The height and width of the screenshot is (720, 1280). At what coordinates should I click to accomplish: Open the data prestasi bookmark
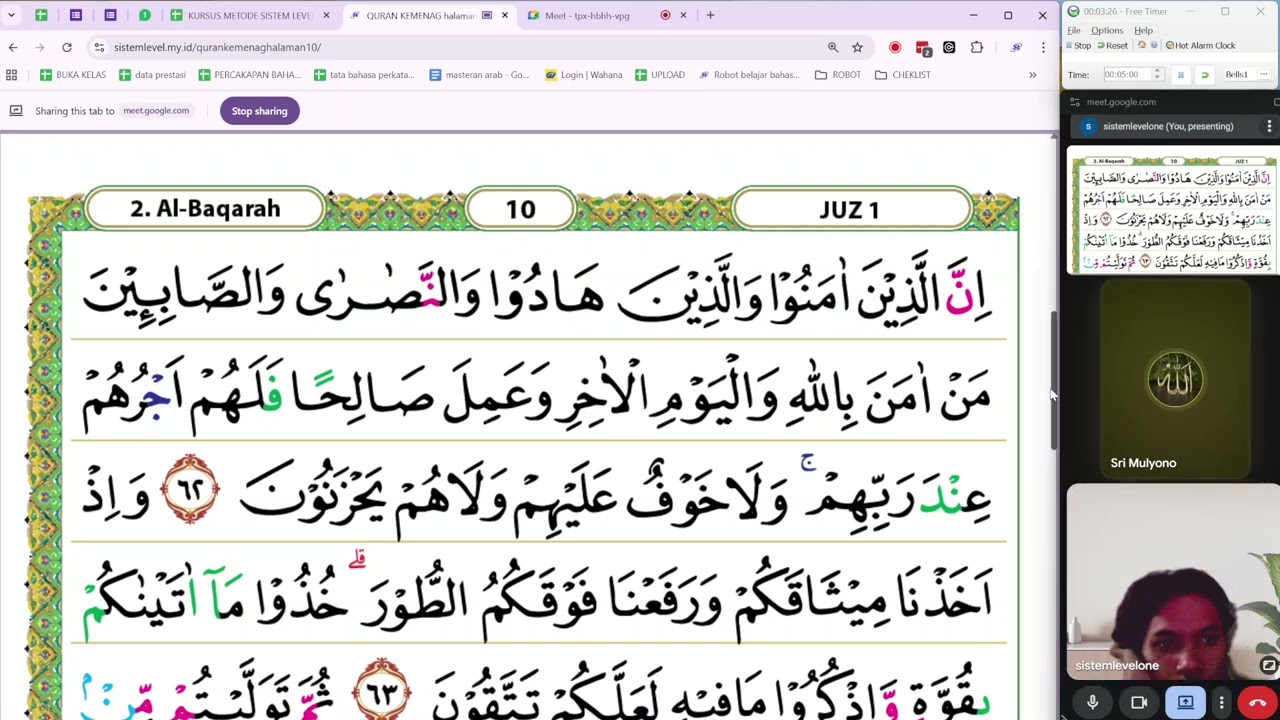tap(152, 75)
